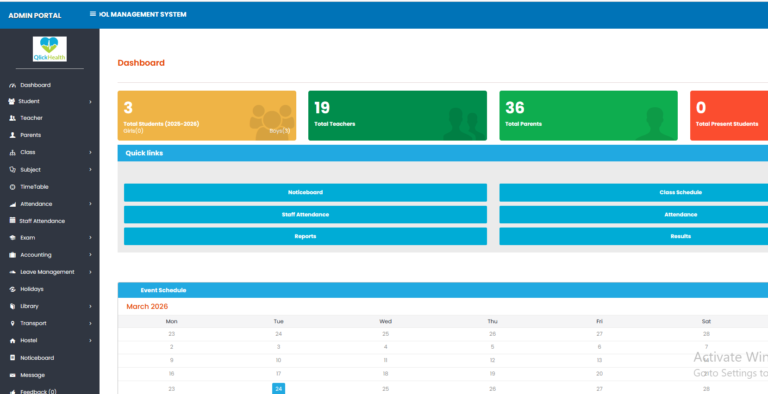Toggle the hamburger menu icon in header
Image resolution: width=768 pixels, height=394 pixels.
point(93,14)
